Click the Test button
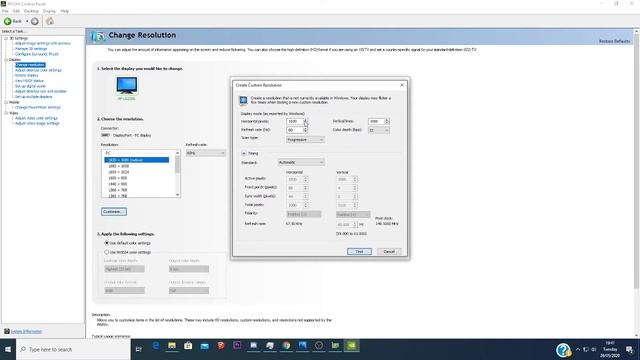The width and height of the screenshot is (640, 360). [359, 251]
